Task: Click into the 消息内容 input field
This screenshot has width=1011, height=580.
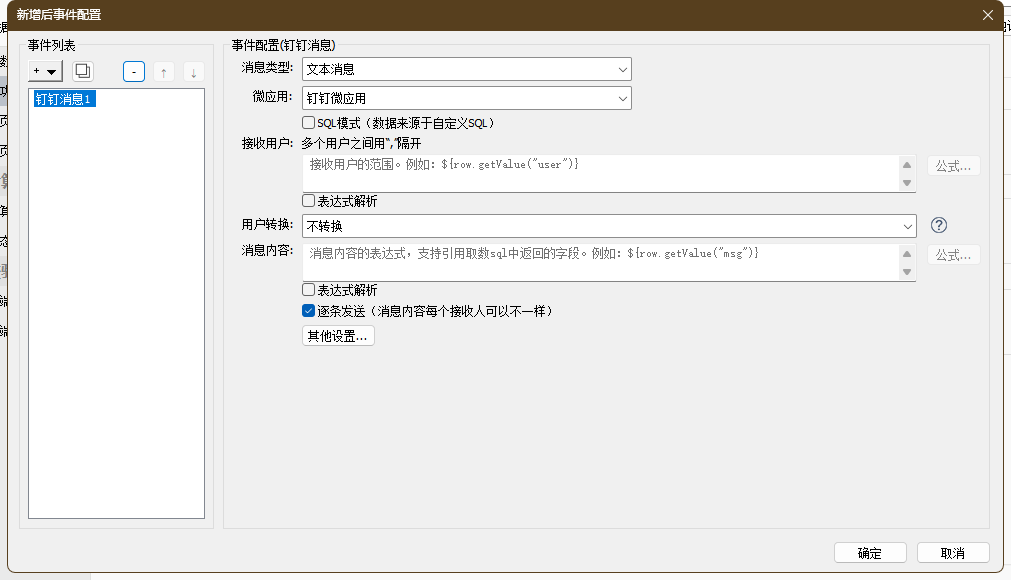Action: [x=600, y=263]
